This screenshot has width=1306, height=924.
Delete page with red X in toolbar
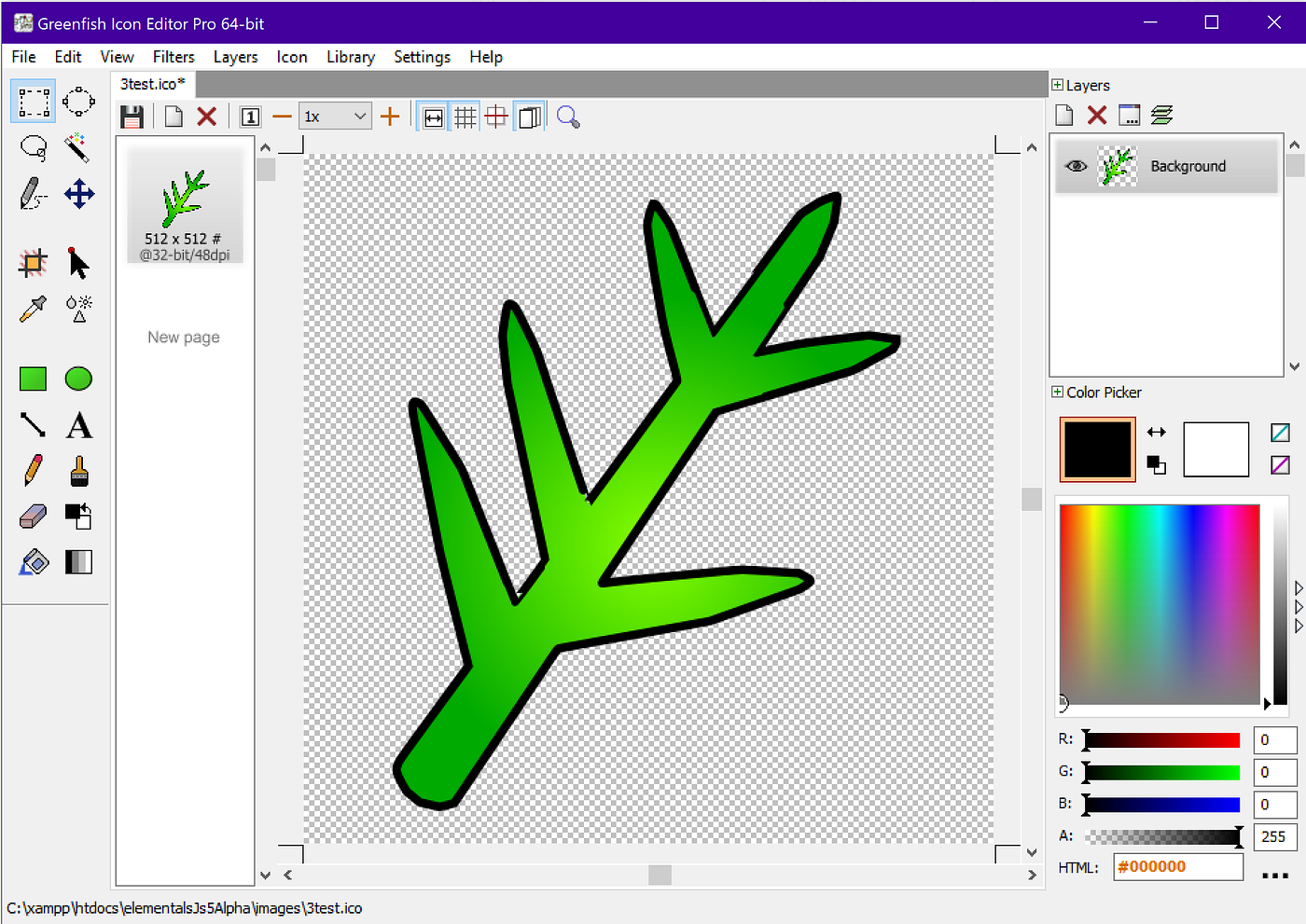[207, 117]
